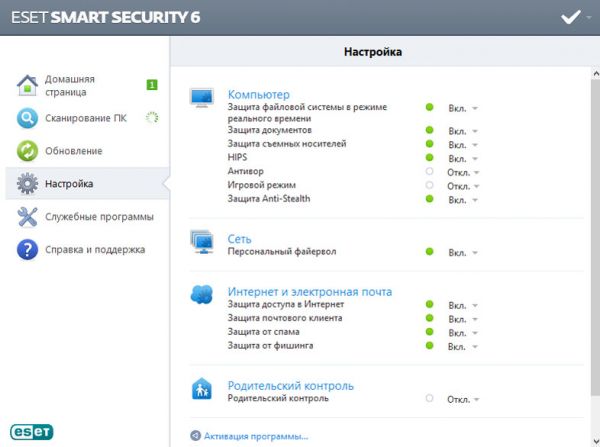Click the protection status checkmark in header
600x447 pixels.
pos(570,17)
